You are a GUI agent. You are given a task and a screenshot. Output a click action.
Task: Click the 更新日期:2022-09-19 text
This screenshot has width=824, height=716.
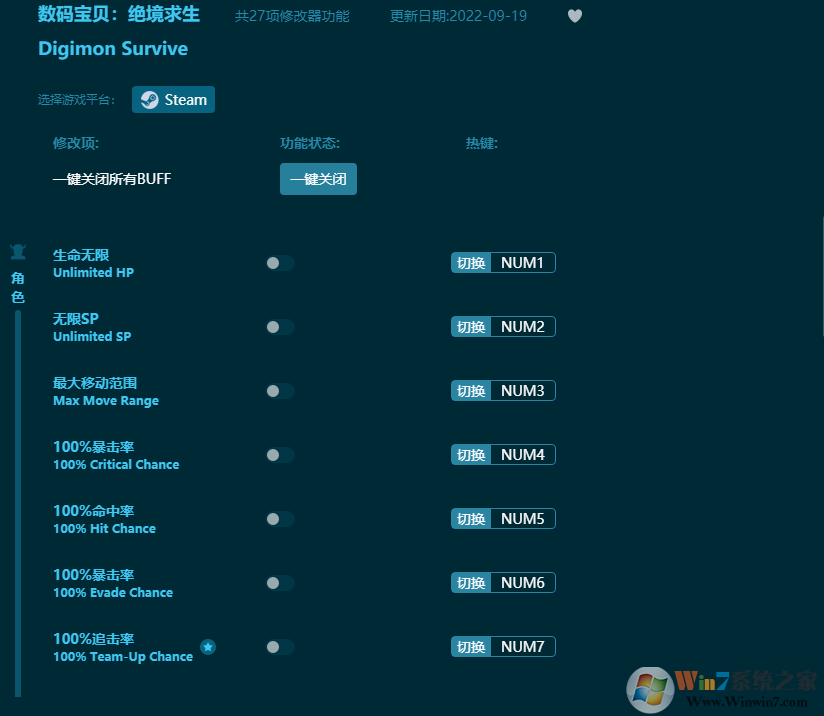click(458, 16)
